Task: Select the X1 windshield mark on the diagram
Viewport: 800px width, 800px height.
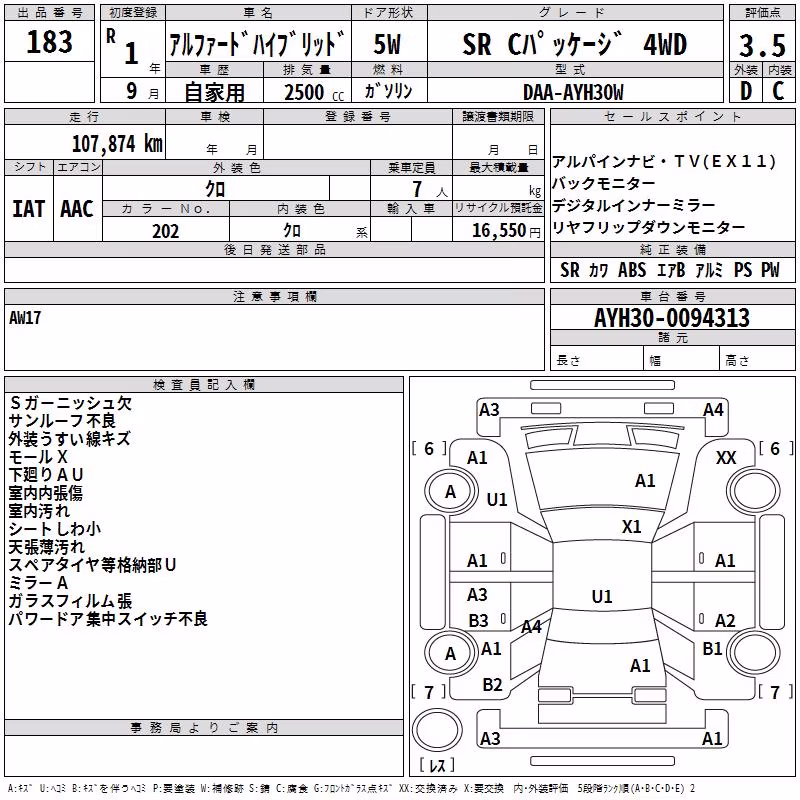Action: [x=632, y=527]
